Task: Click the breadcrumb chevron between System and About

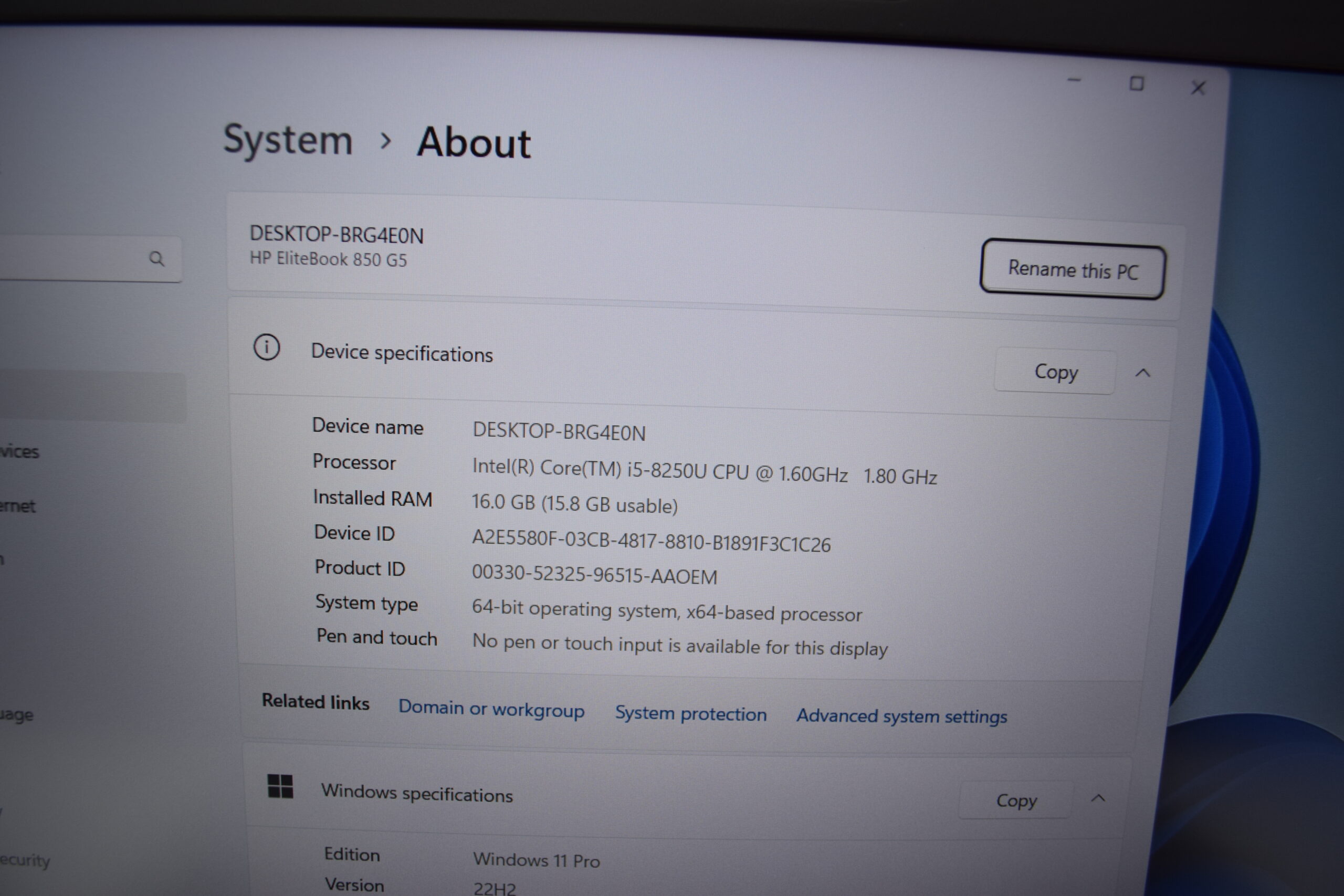Action: [386, 140]
